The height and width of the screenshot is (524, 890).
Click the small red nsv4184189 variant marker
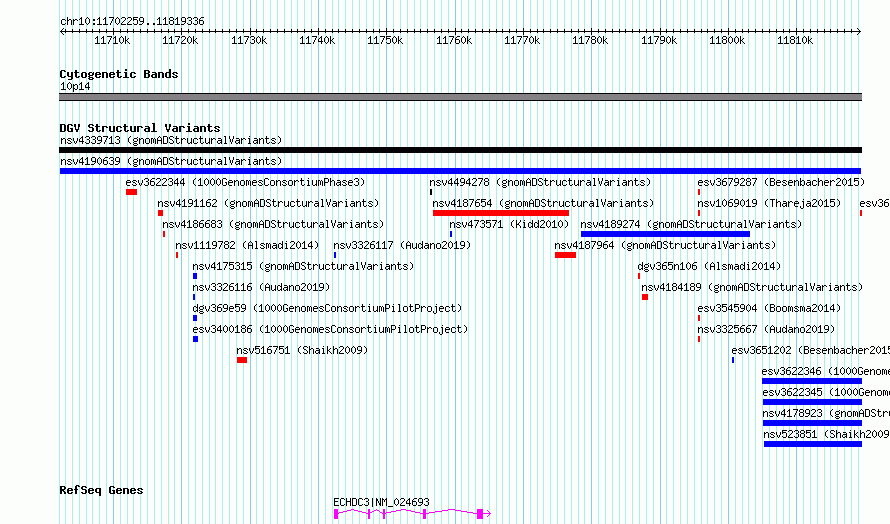click(x=645, y=297)
